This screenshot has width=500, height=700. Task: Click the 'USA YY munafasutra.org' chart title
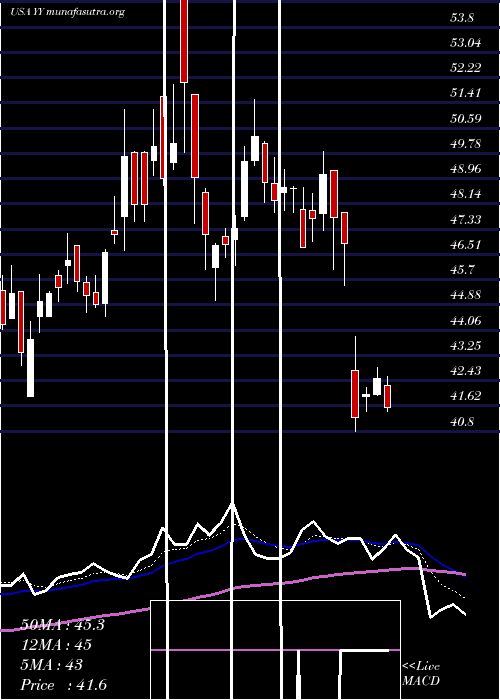click(x=67, y=12)
